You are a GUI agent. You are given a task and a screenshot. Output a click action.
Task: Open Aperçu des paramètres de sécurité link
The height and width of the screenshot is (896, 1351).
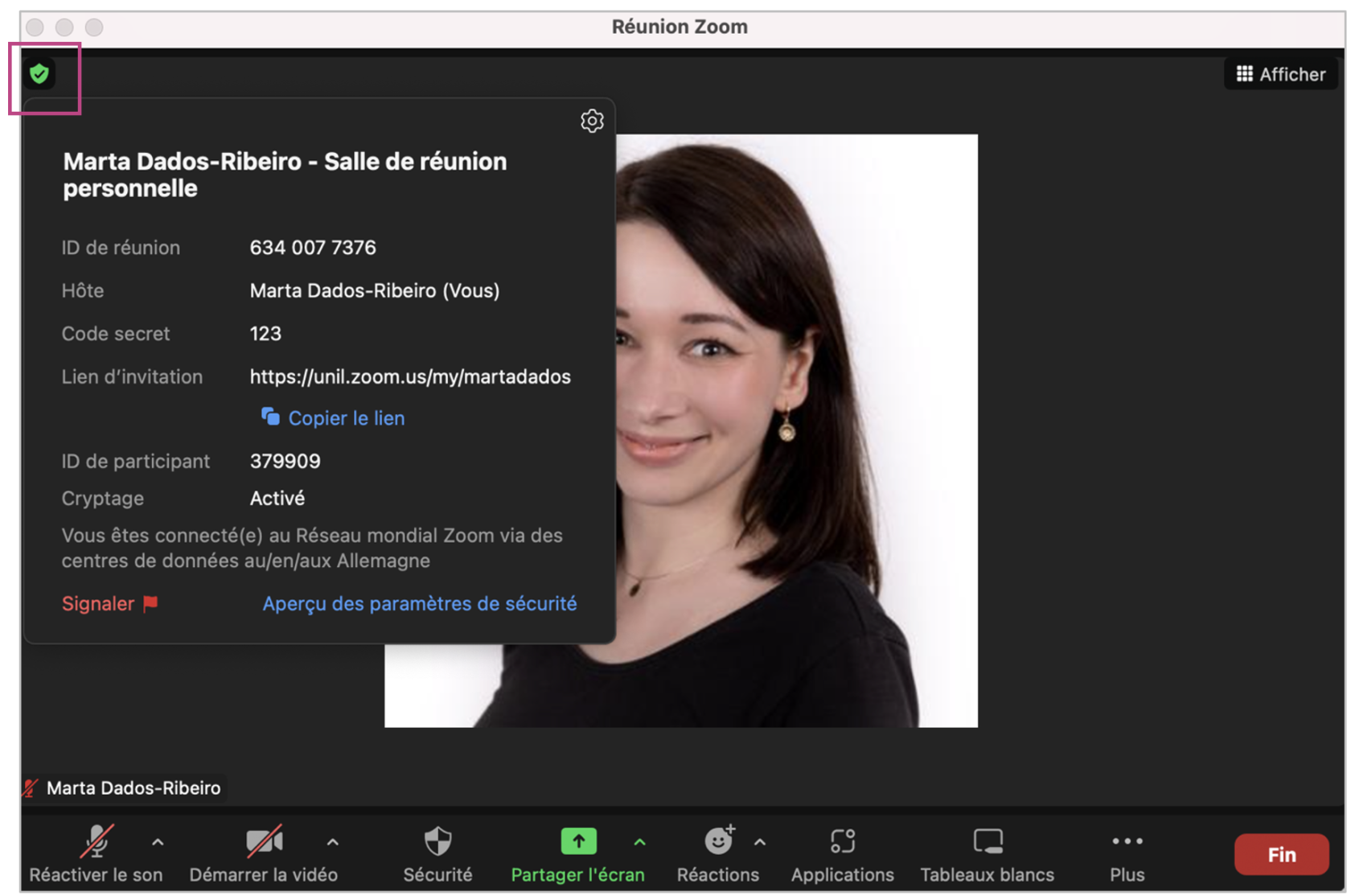tap(419, 603)
